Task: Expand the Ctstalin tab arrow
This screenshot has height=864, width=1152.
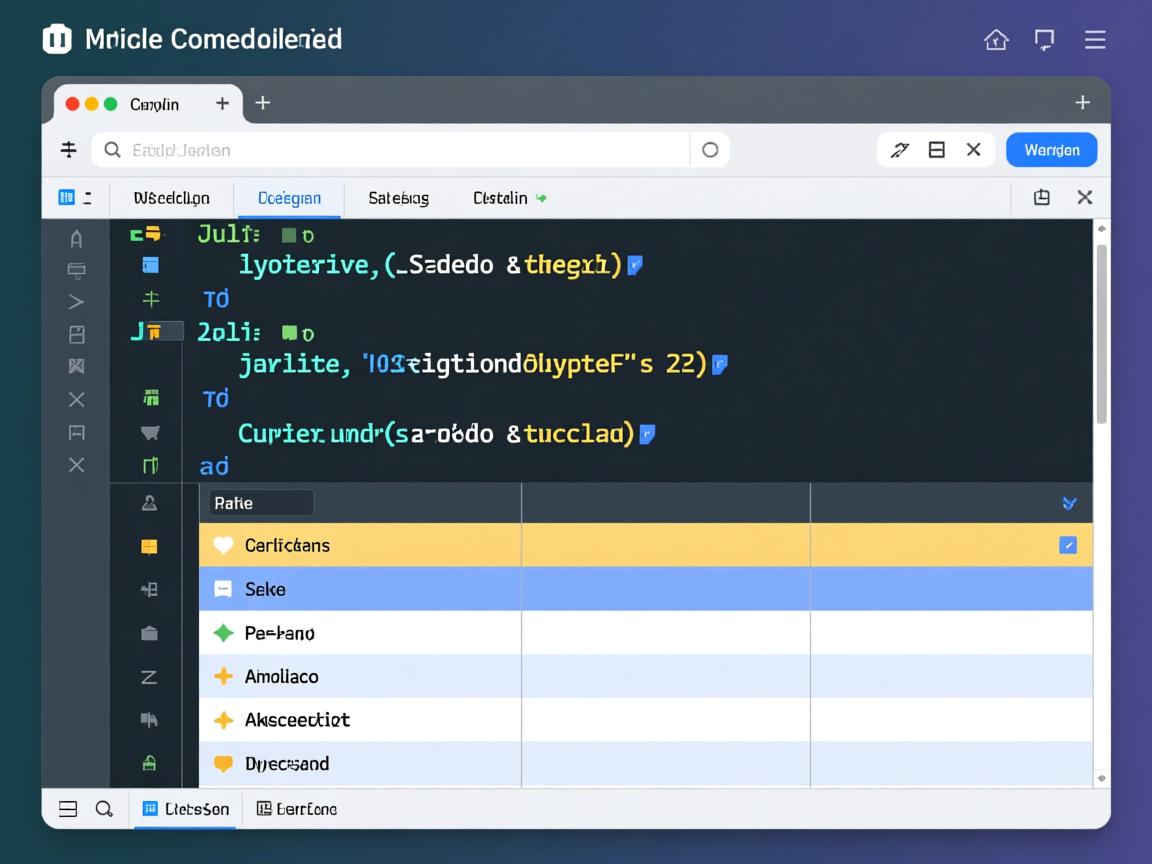Action: (541, 198)
